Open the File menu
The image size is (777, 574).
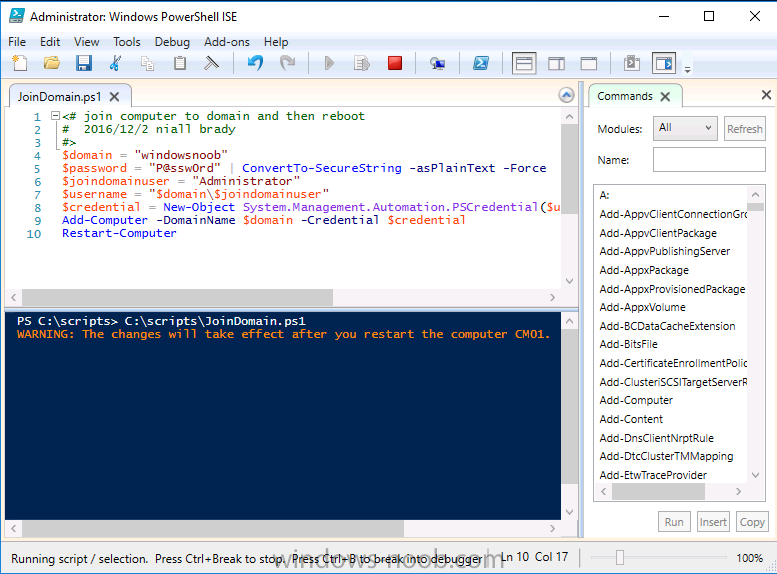pos(17,42)
